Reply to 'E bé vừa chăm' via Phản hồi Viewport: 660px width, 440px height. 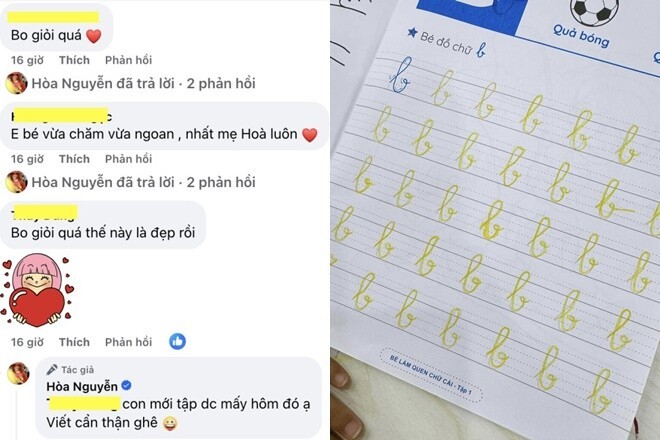(x=128, y=159)
